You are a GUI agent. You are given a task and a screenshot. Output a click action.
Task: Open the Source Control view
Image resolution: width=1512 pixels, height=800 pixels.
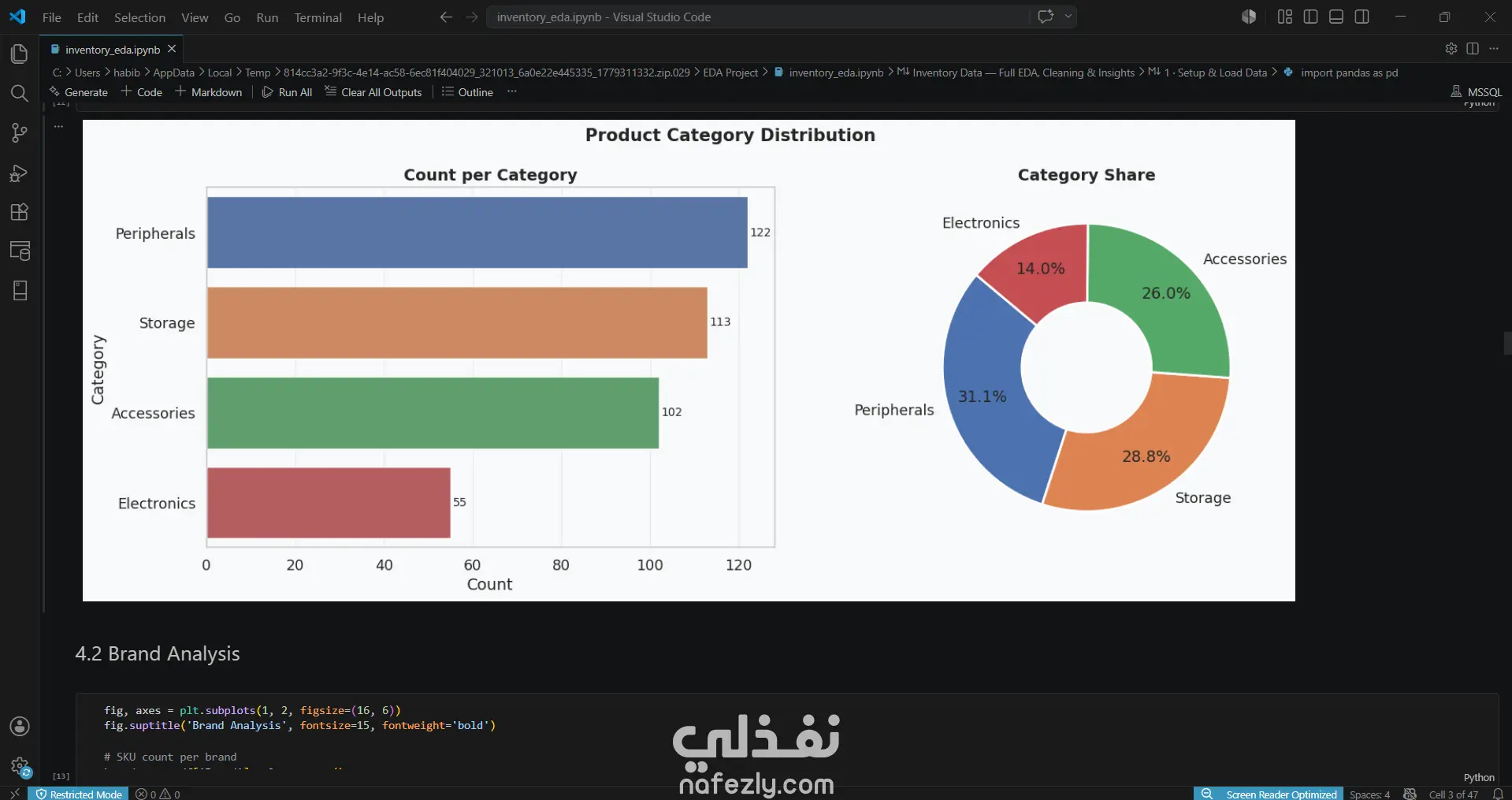pos(20,133)
